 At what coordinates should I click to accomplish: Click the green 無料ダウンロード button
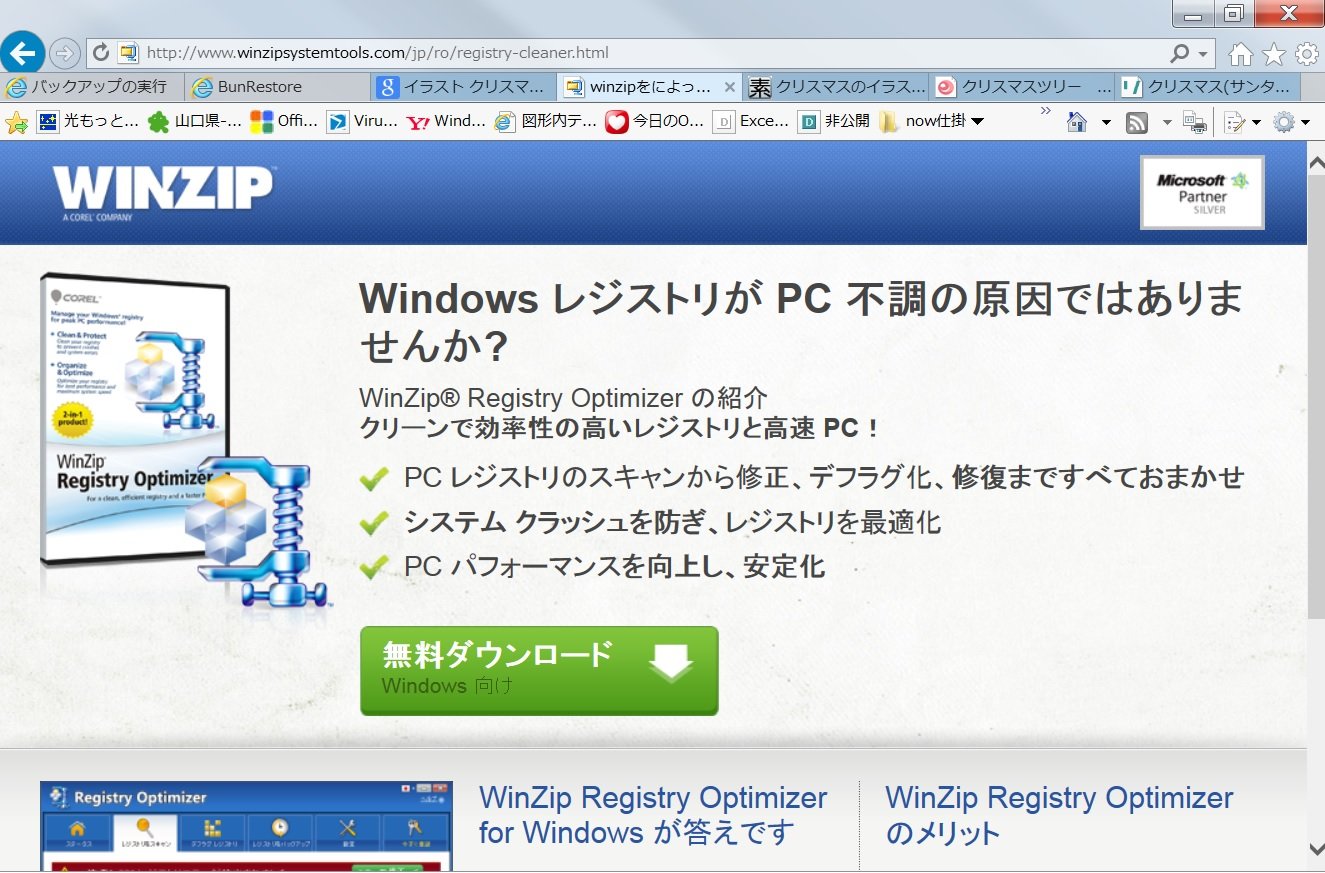tap(539, 671)
